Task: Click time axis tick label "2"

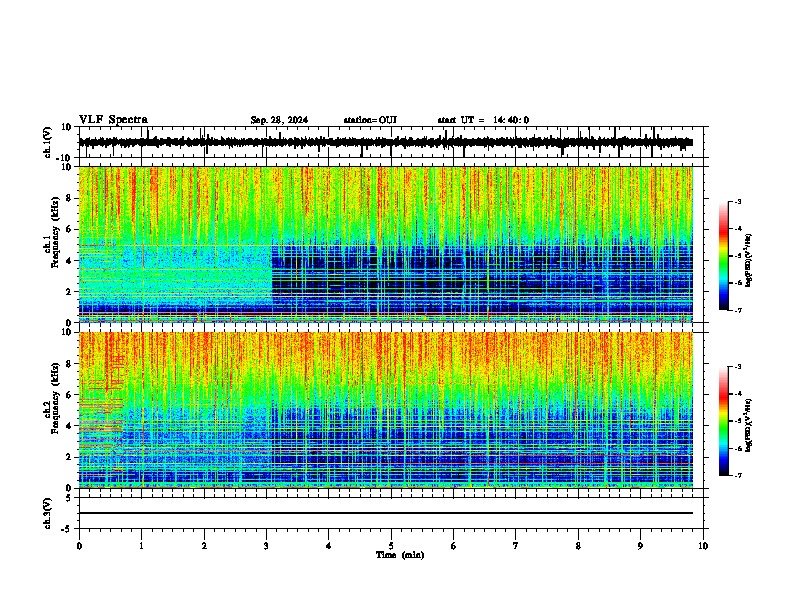Action: pyautogui.click(x=204, y=546)
